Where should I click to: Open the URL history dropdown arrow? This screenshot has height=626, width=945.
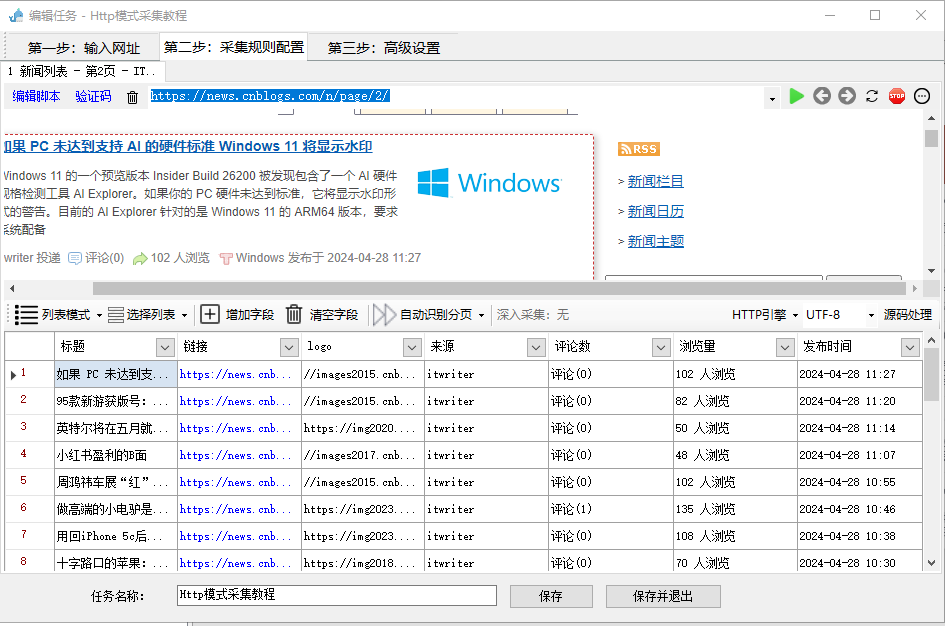(772, 99)
